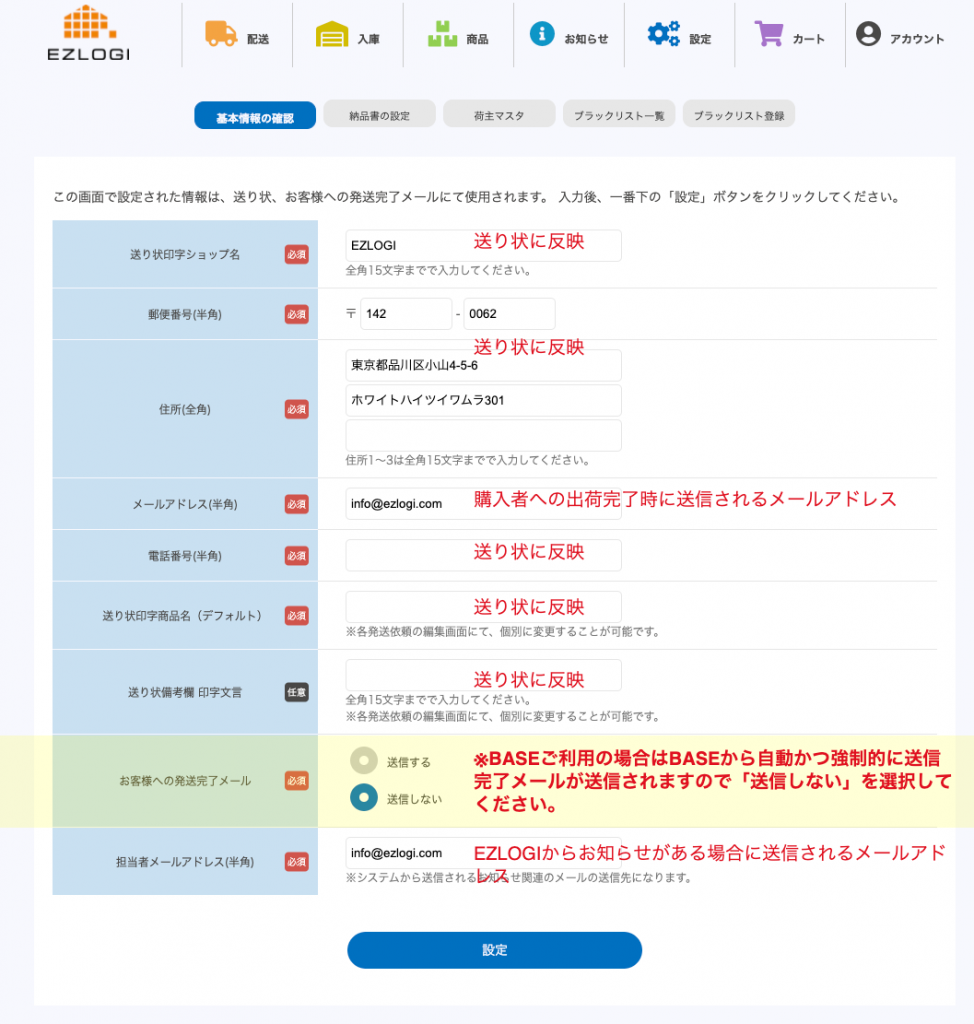This screenshot has height=1024, width=974.
Task: Select the 基本情報の確認 tab
Action: 255,117
